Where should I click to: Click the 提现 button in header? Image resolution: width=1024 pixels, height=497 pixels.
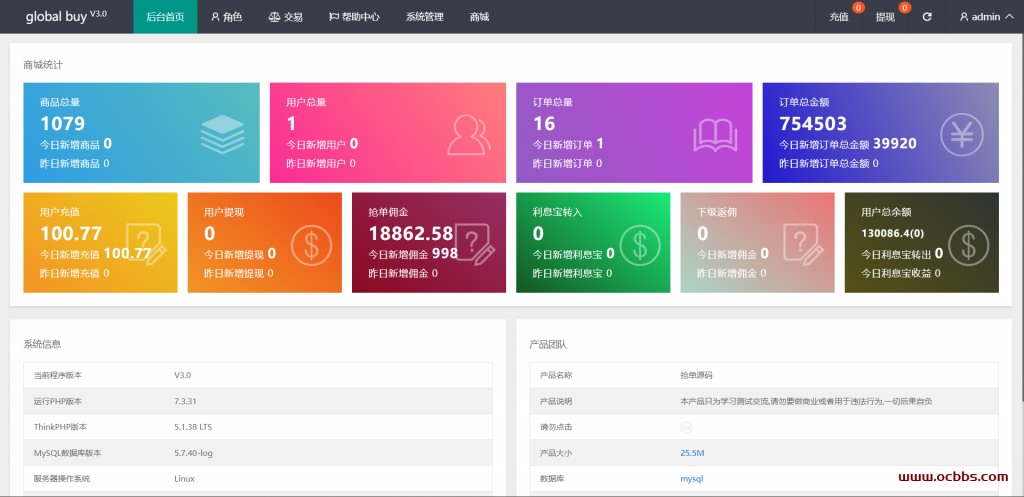click(885, 17)
